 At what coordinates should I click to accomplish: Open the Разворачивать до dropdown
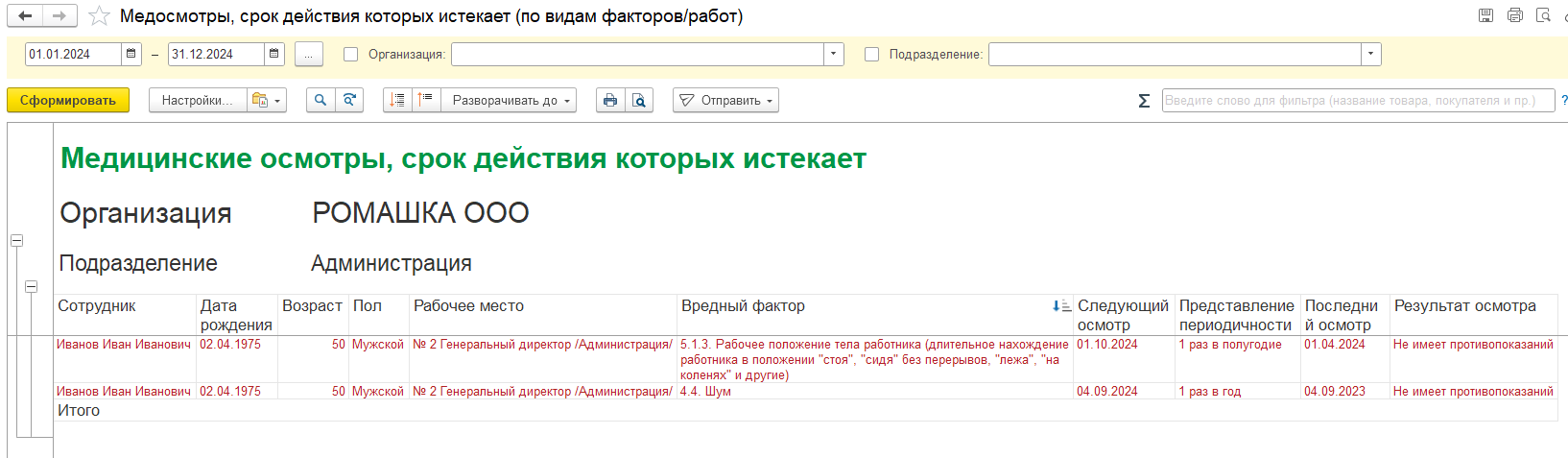[x=510, y=100]
